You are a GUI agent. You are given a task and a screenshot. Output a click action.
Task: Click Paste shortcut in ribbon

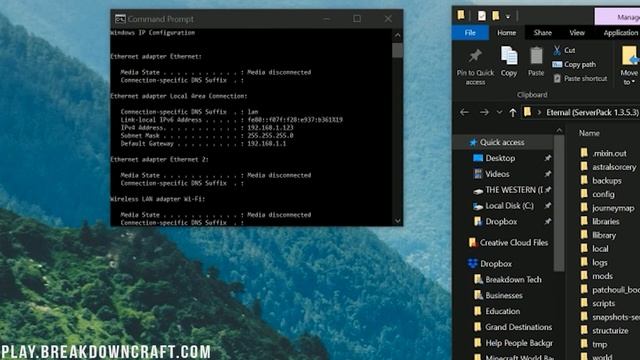pos(580,78)
